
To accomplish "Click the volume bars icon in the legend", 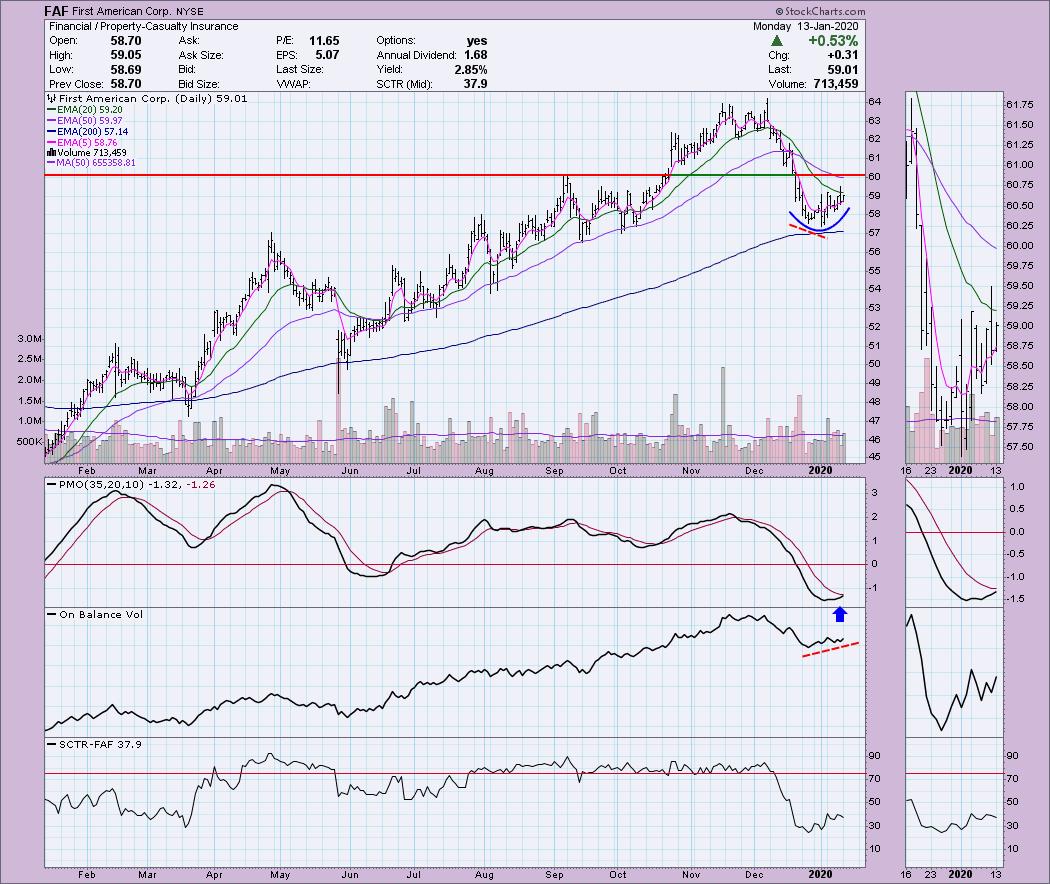I will 52,153.
